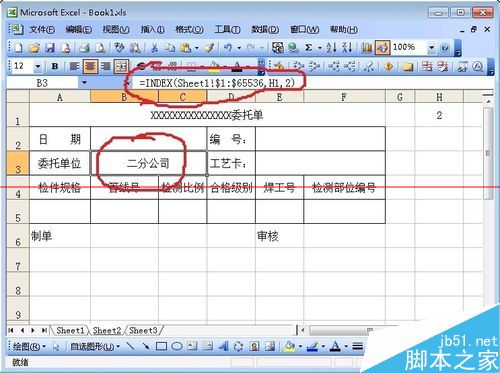Image resolution: width=500 pixels, height=373 pixels.
Task: Open the AutoSum functions arrow
Action: point(320,48)
